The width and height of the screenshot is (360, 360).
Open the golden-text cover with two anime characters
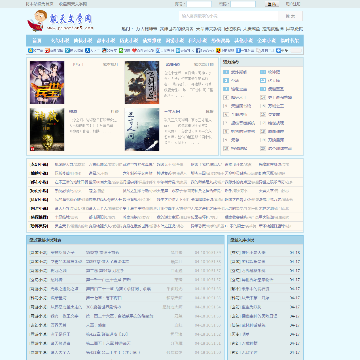click(x=47, y=82)
